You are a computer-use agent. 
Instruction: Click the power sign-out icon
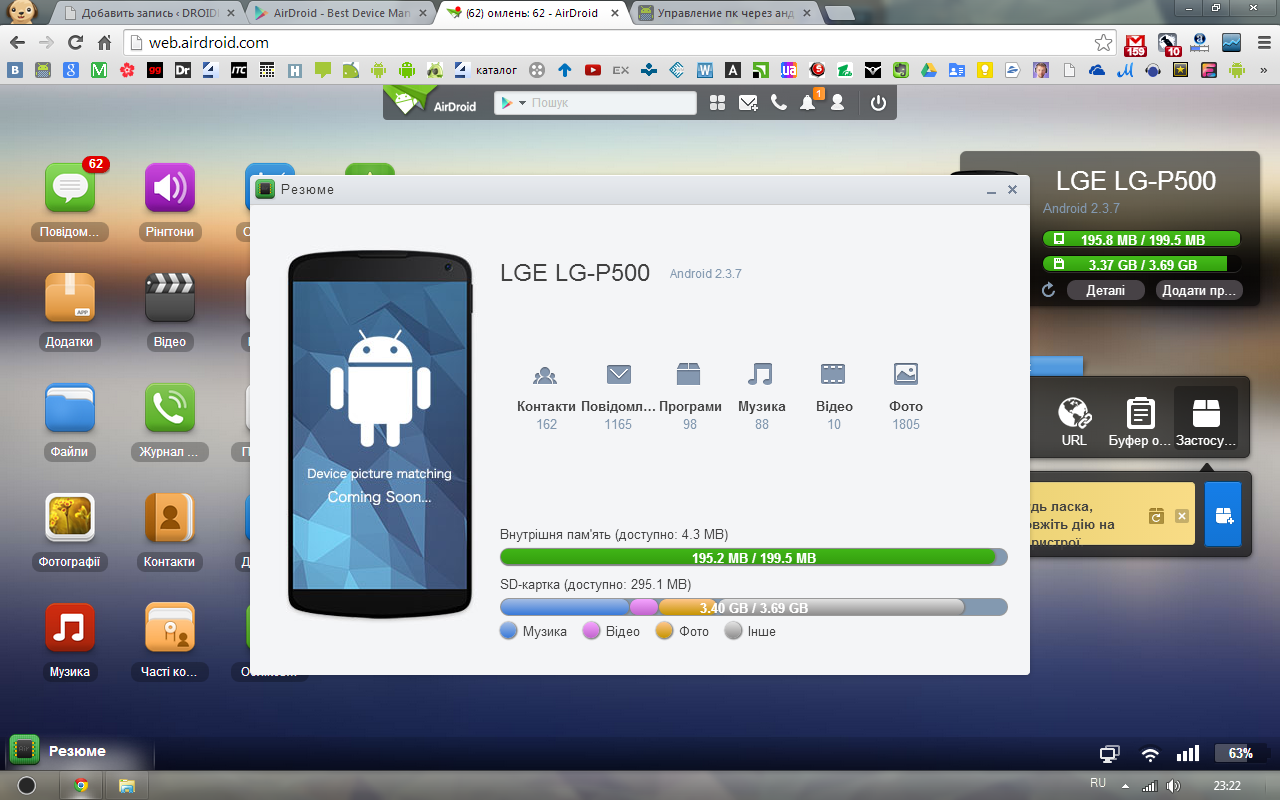point(878,103)
